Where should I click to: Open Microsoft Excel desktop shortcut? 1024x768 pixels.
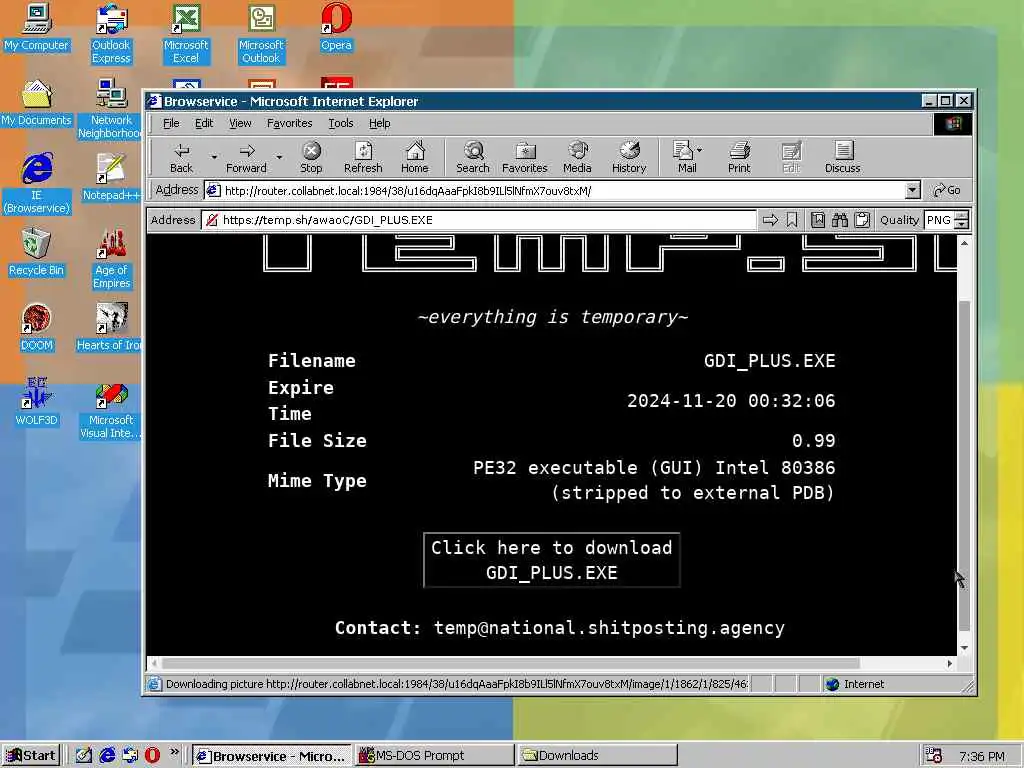click(x=186, y=34)
